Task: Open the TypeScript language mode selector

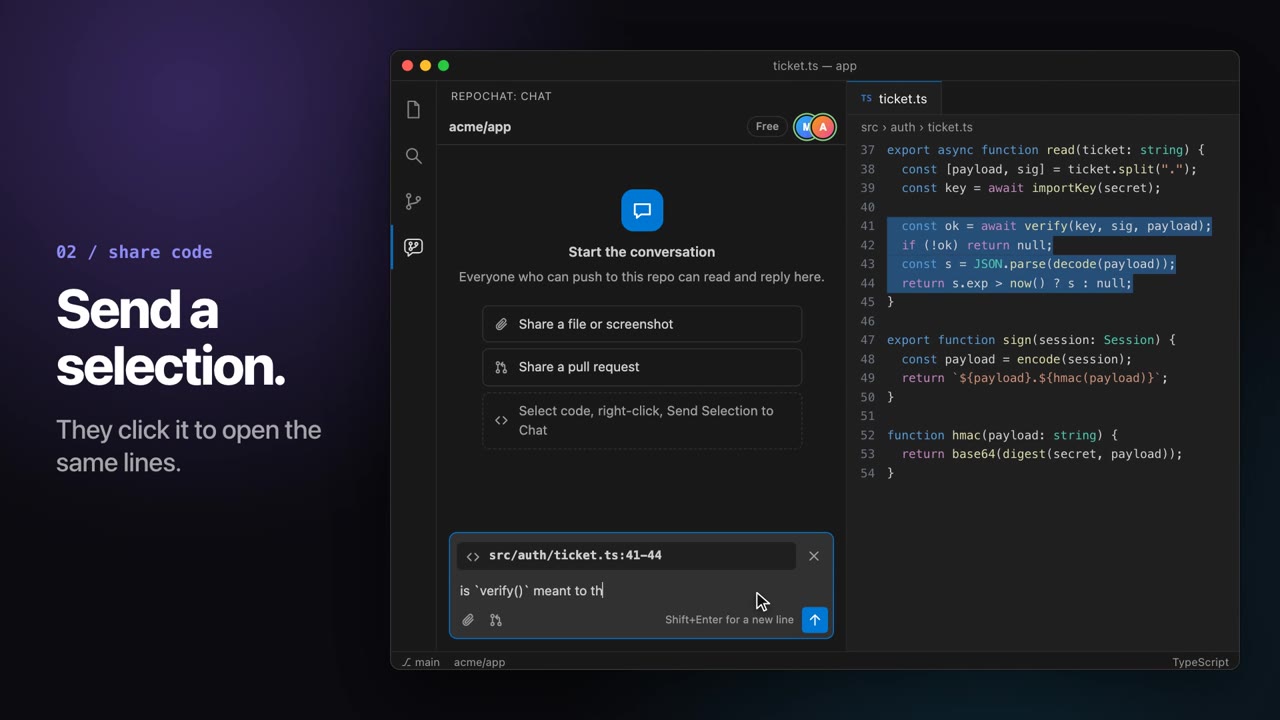Action: [1200, 662]
